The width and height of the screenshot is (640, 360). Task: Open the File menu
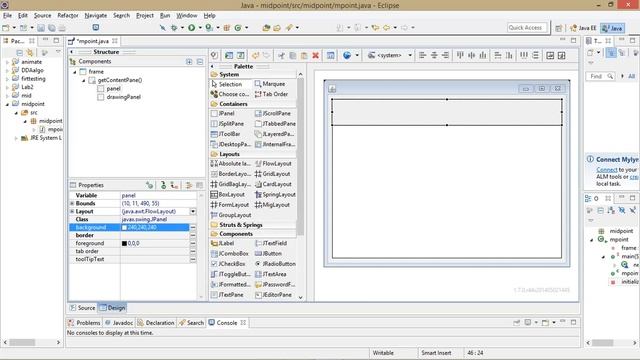click(7, 16)
